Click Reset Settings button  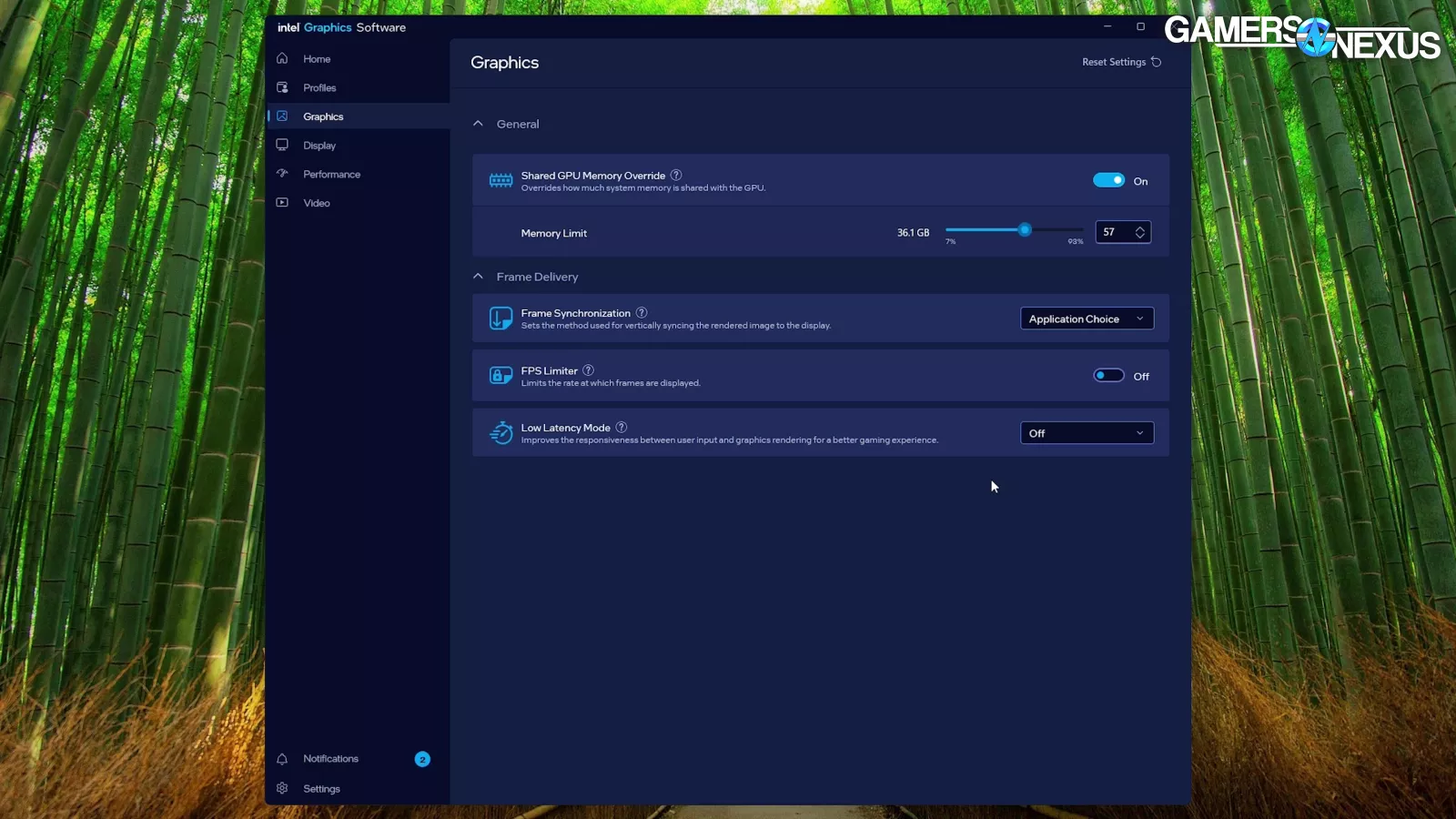coord(1121,62)
